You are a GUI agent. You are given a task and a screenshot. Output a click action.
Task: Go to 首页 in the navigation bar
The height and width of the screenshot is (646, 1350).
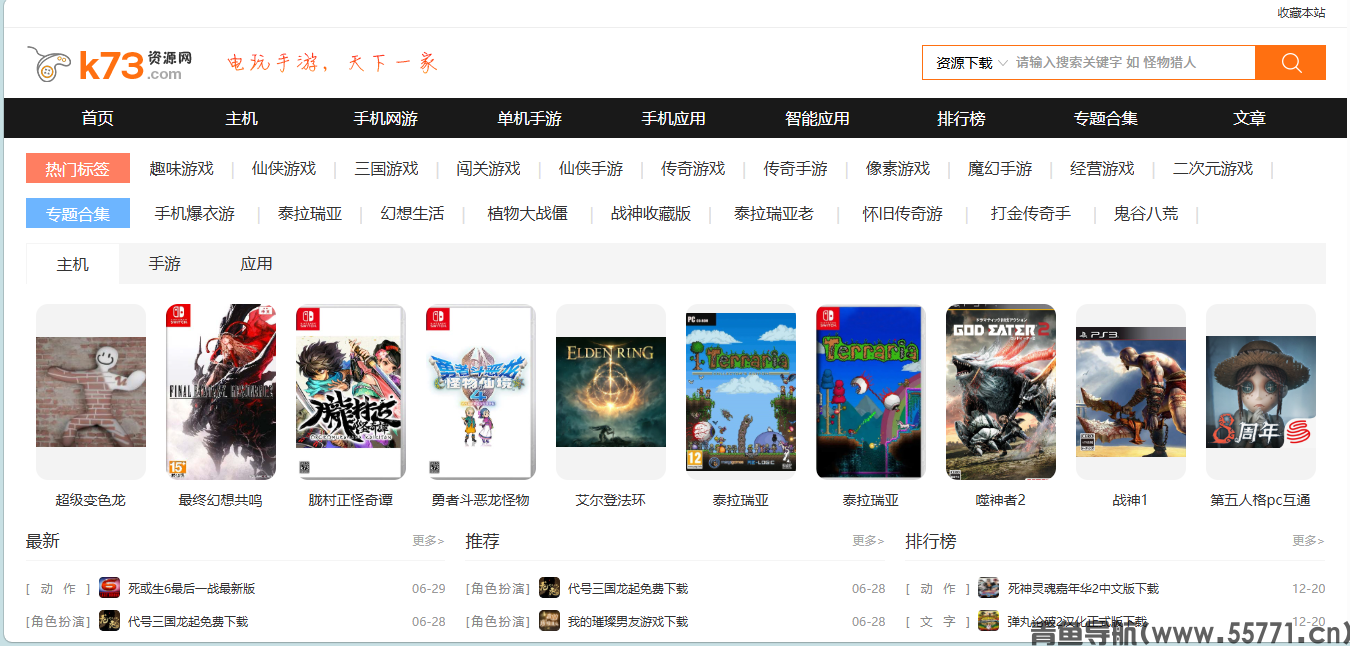tap(98, 118)
